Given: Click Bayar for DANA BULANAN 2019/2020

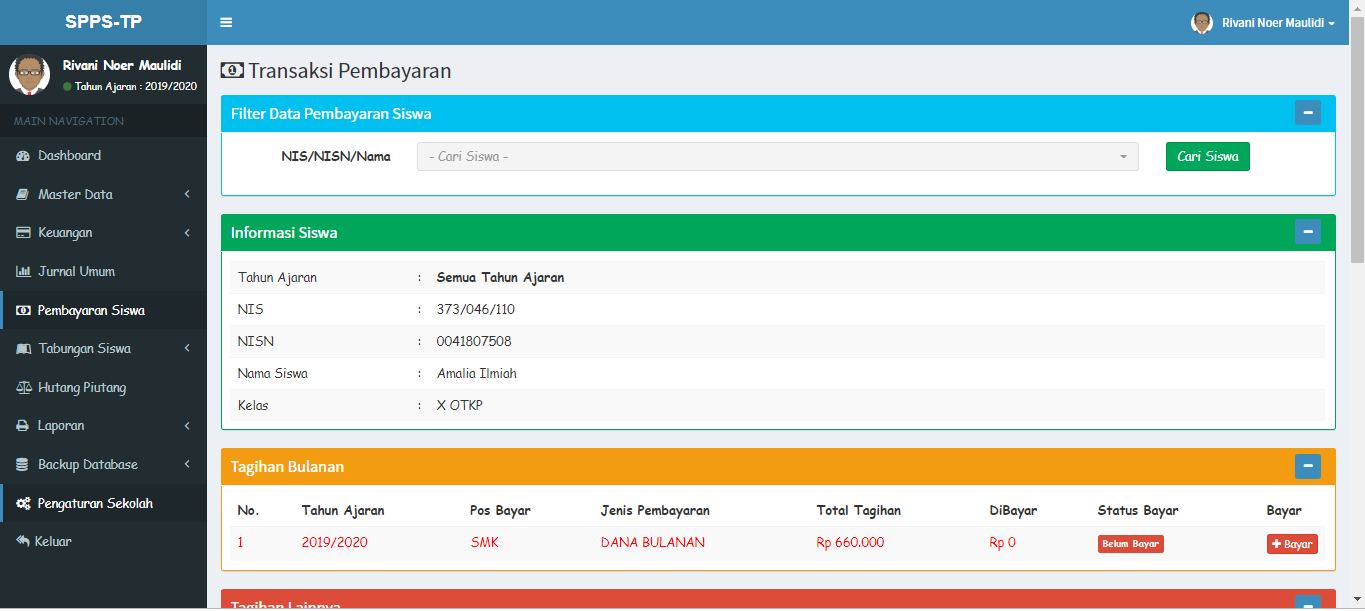Looking at the screenshot, I should point(1291,543).
